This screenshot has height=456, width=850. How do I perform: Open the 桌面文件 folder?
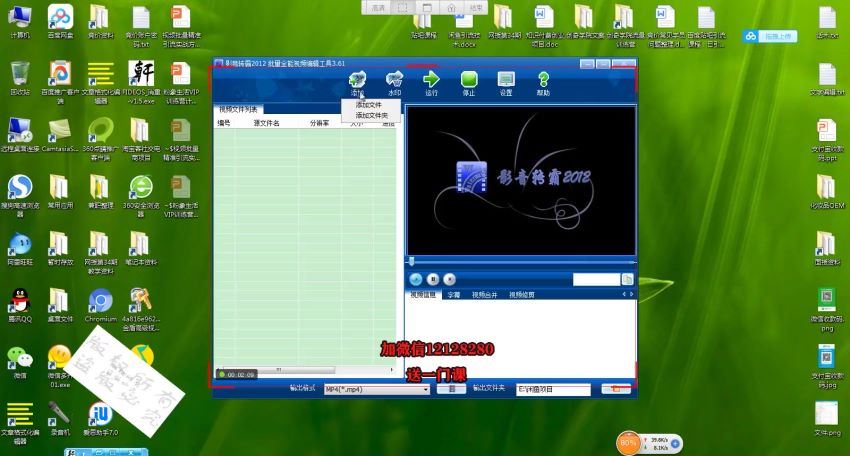pos(60,305)
